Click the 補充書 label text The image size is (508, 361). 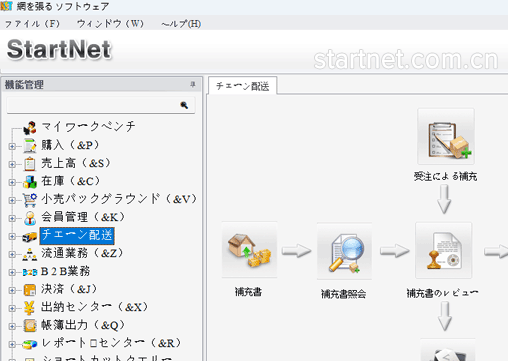pos(248,292)
